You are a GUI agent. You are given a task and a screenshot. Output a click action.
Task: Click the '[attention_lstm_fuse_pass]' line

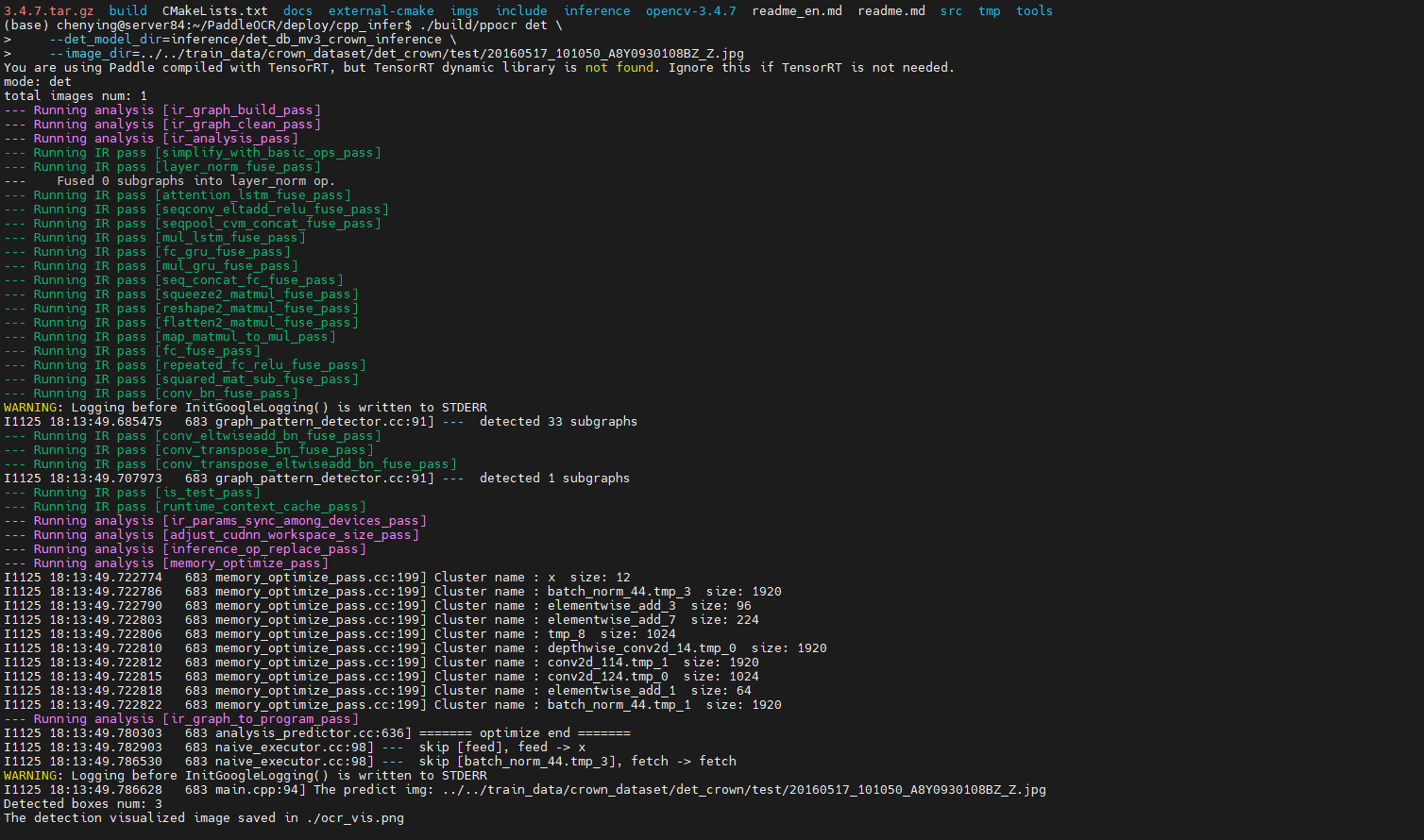(178, 194)
